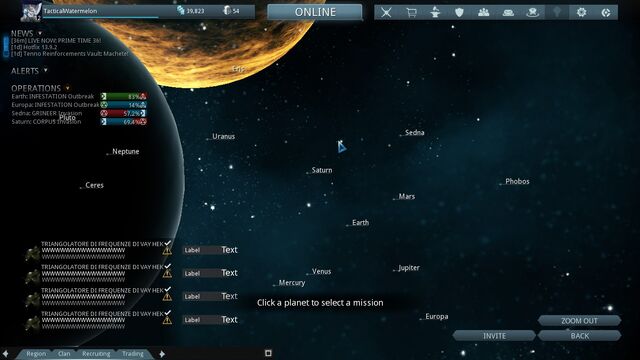Switch to the Clan chat tab
The height and width of the screenshot is (360, 640).
pos(64,354)
